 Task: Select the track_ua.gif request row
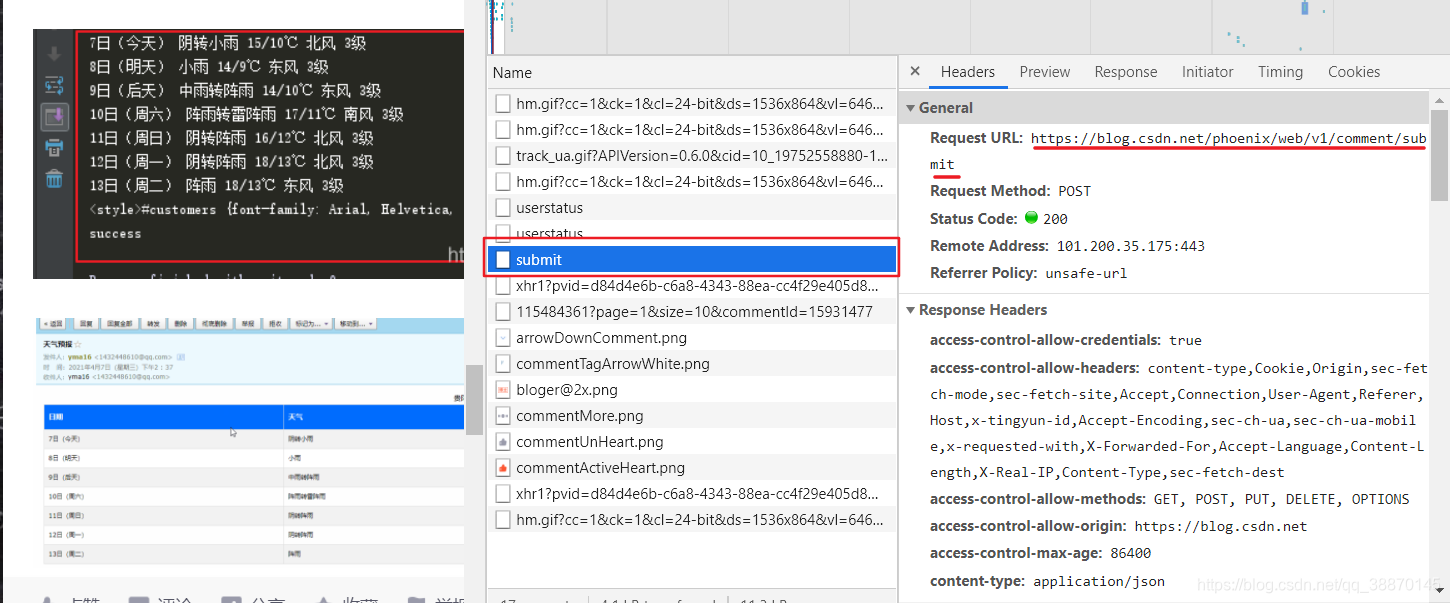692,156
